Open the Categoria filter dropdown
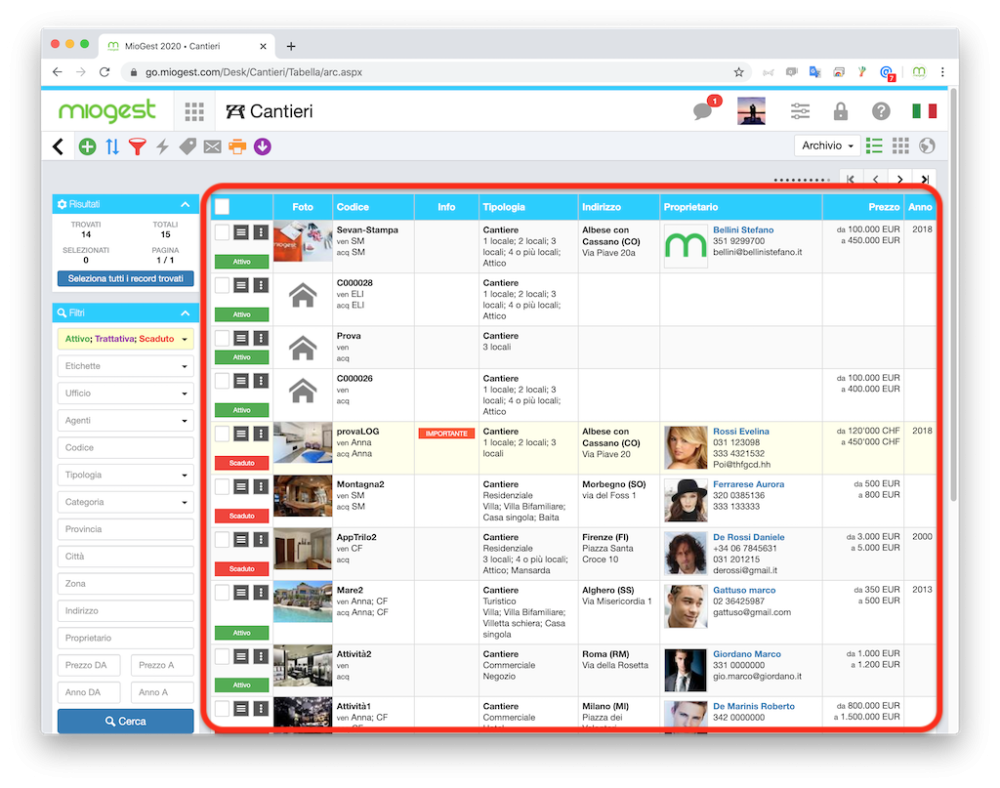This screenshot has width=1000, height=788. [126, 502]
